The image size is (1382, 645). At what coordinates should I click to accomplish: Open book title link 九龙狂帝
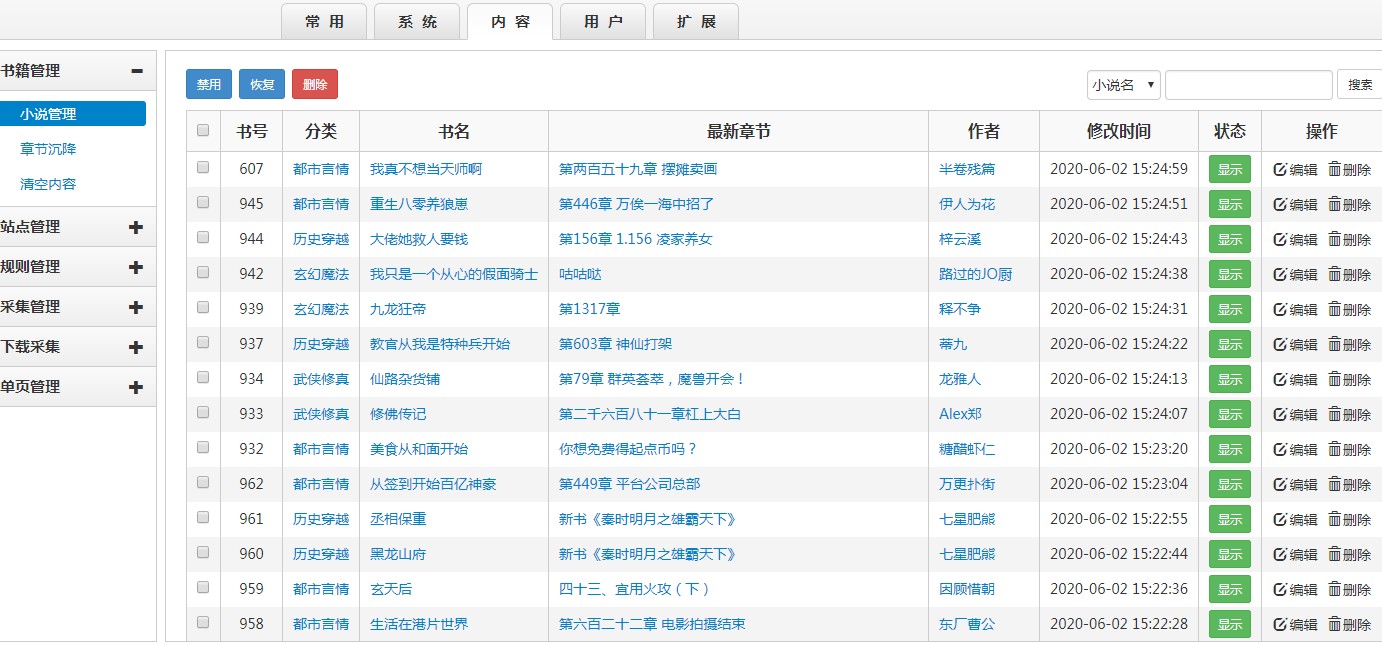pos(398,309)
